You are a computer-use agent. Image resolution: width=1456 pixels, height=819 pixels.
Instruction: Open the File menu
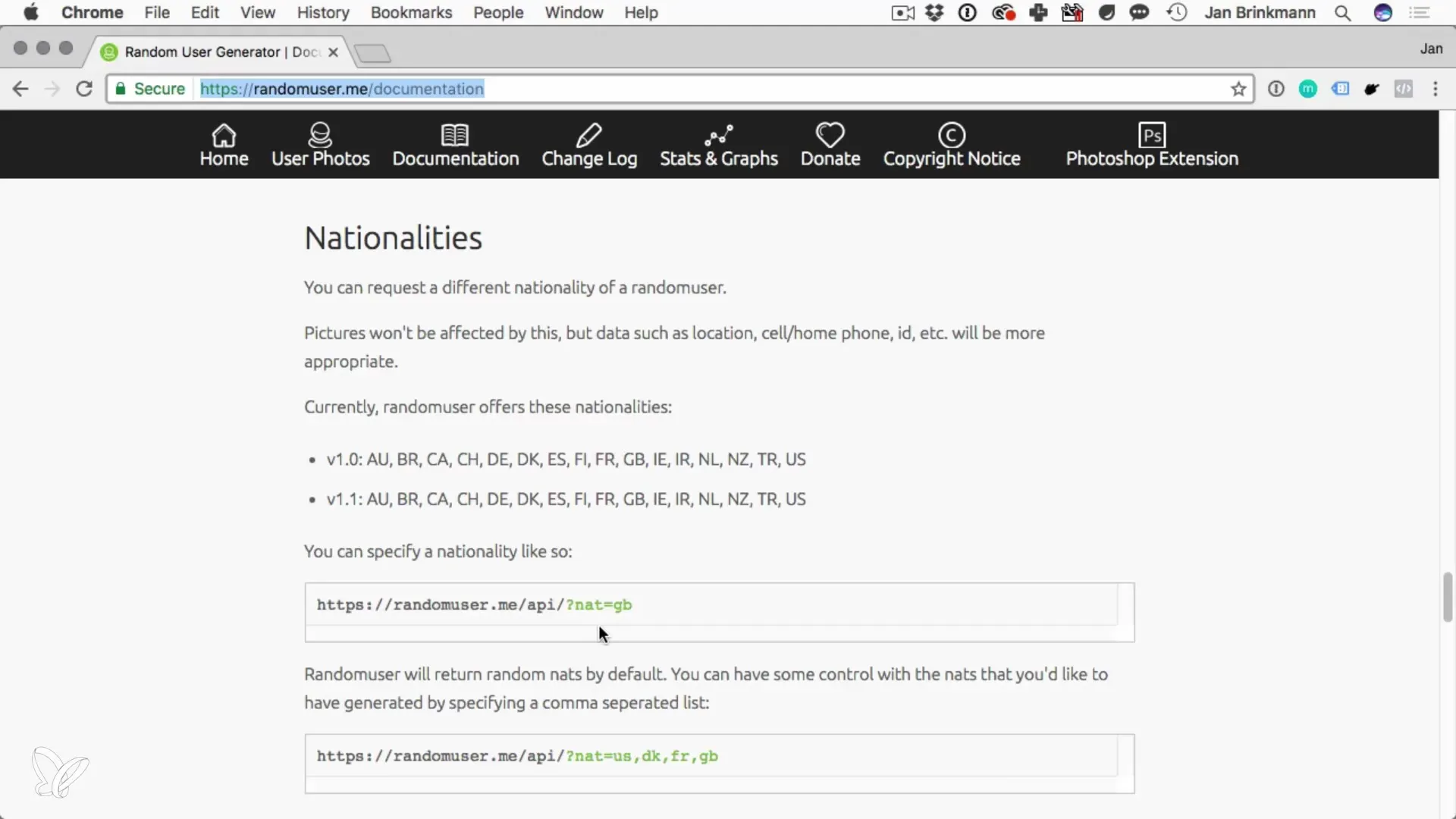click(x=157, y=12)
